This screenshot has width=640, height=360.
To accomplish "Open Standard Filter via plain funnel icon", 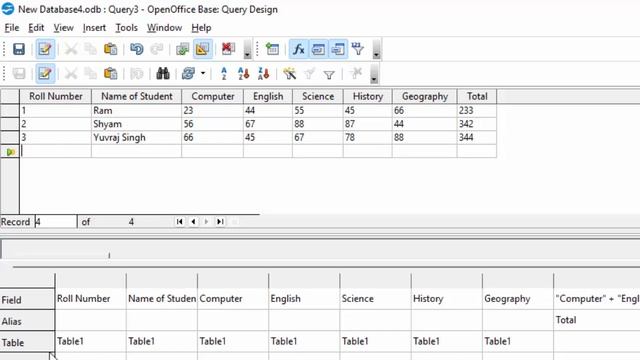I will pyautogui.click(x=329, y=74).
